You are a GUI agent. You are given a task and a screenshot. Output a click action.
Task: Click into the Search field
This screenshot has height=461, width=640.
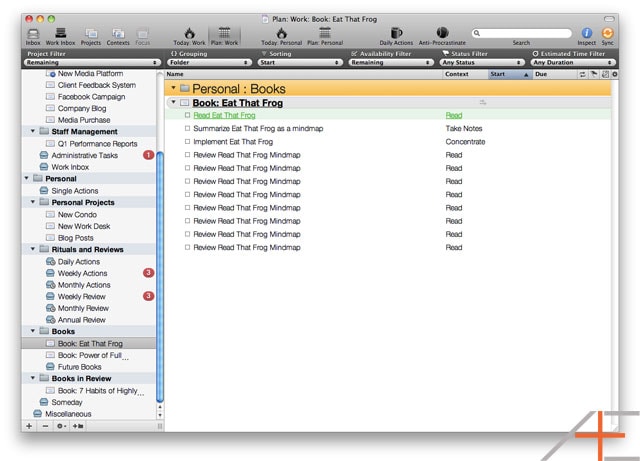(x=522, y=33)
